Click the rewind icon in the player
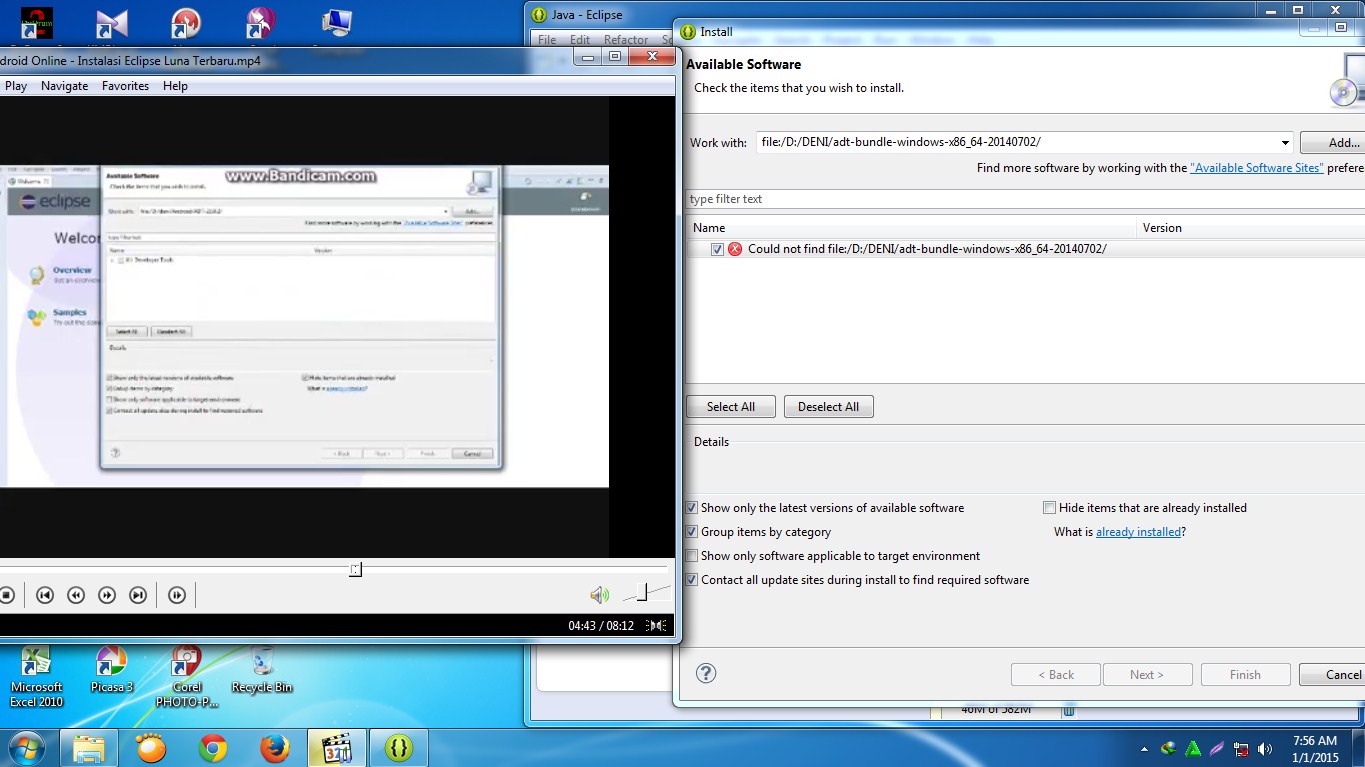The image size is (1365, 767). click(x=75, y=595)
